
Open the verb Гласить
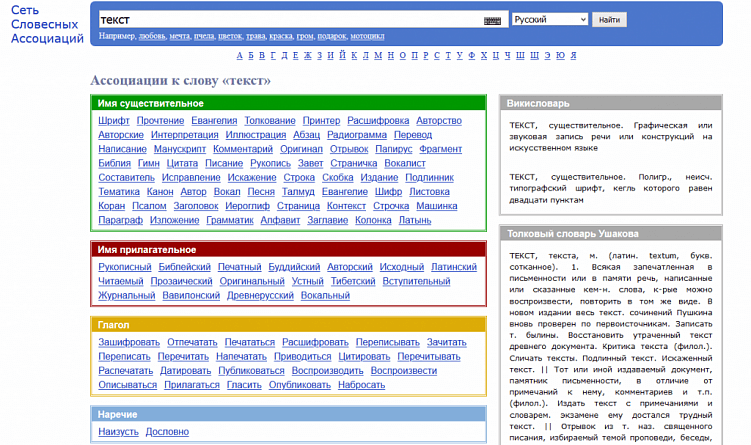(x=244, y=385)
